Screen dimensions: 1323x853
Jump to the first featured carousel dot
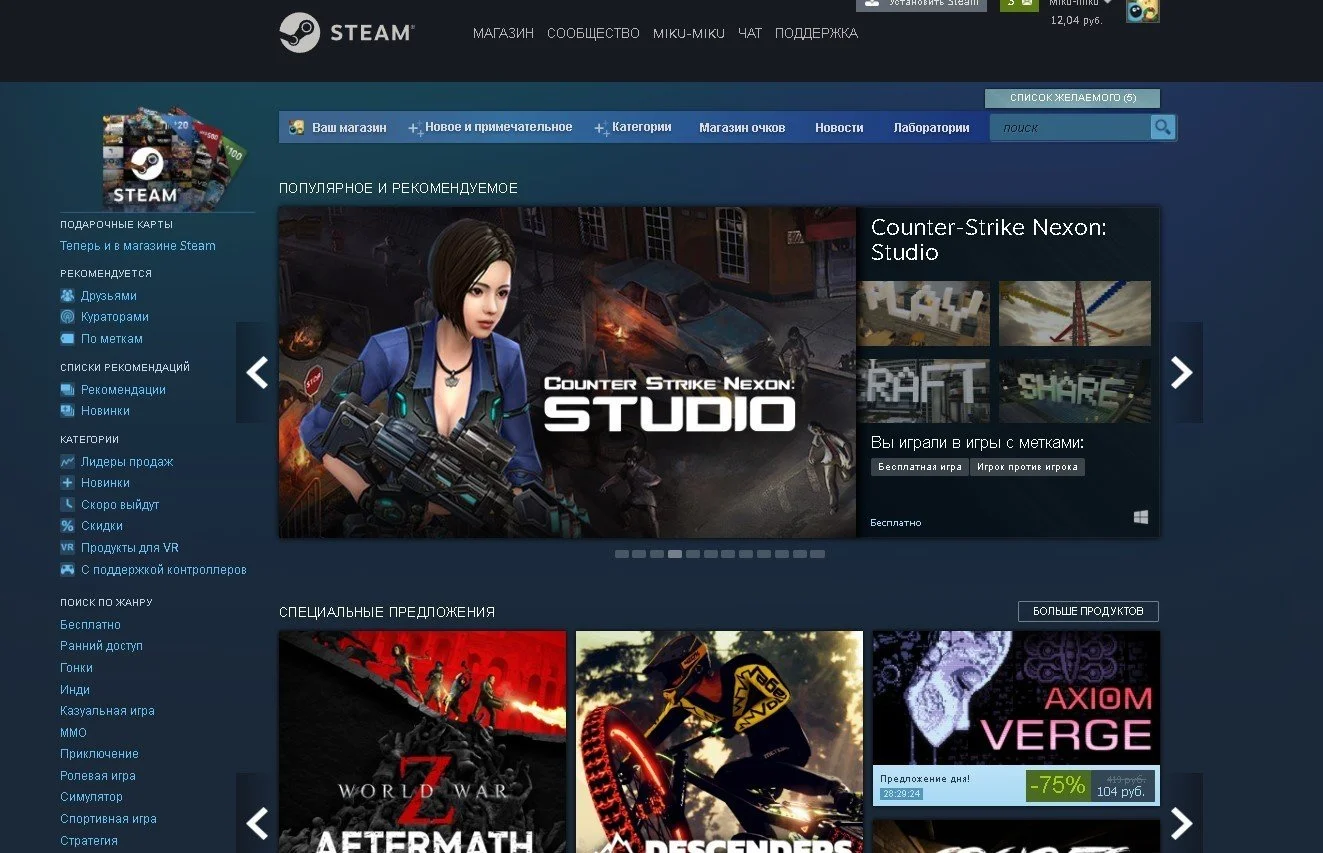coord(622,554)
